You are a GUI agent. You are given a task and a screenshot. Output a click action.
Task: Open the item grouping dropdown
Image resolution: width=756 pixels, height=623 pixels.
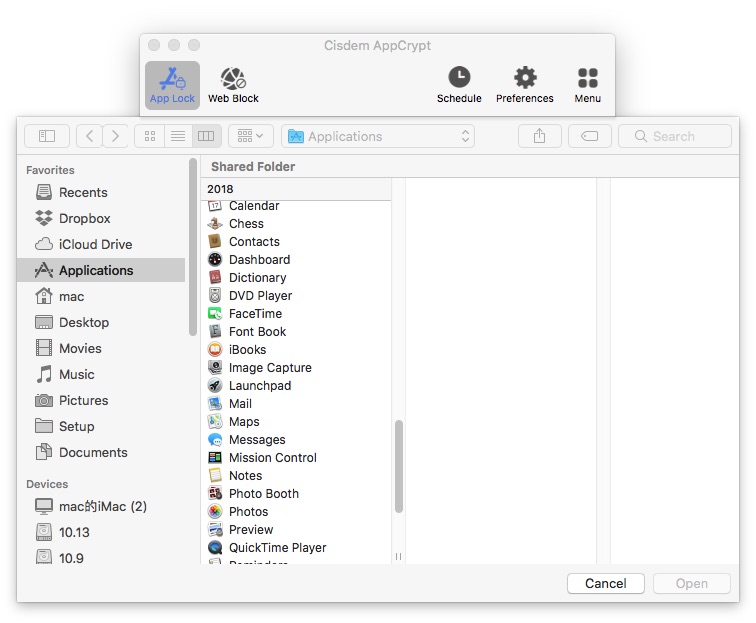pos(251,136)
